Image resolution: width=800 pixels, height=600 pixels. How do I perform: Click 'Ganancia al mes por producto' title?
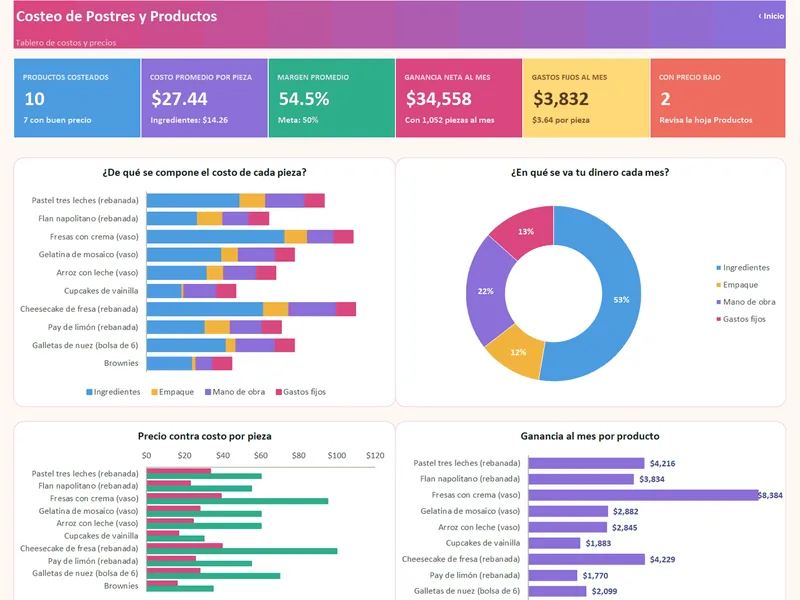pyautogui.click(x=590, y=436)
